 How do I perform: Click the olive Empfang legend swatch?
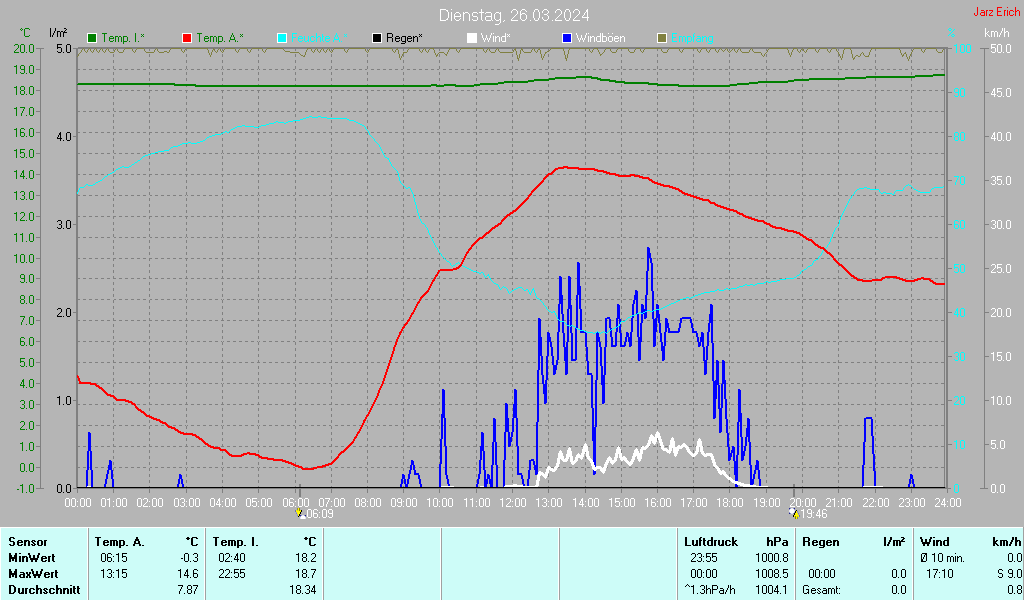click(662, 38)
